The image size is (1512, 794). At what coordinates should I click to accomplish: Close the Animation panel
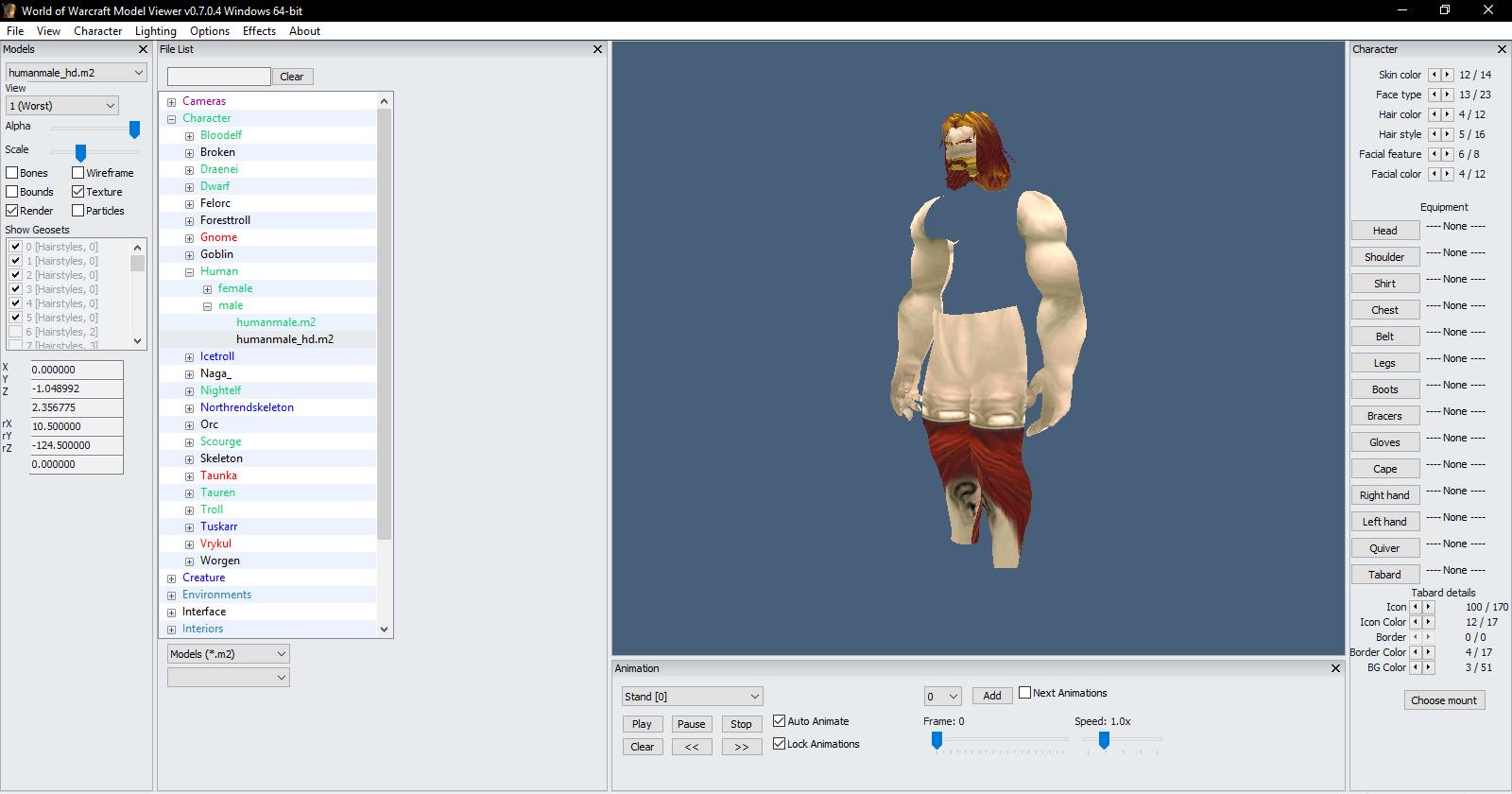(1335, 668)
